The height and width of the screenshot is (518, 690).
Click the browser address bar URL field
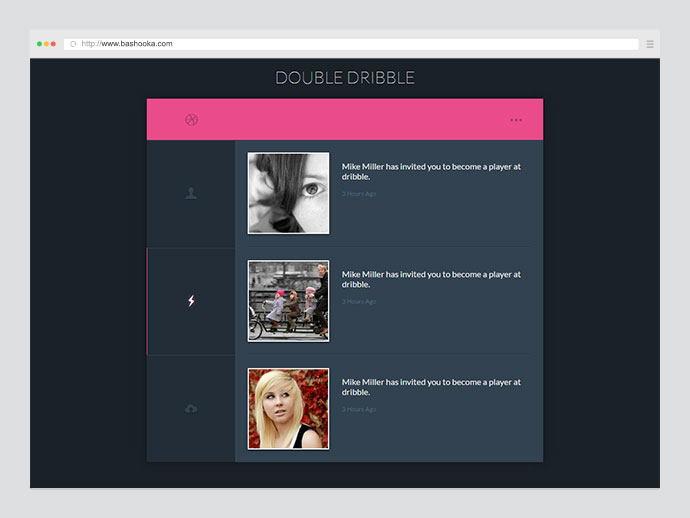point(351,44)
